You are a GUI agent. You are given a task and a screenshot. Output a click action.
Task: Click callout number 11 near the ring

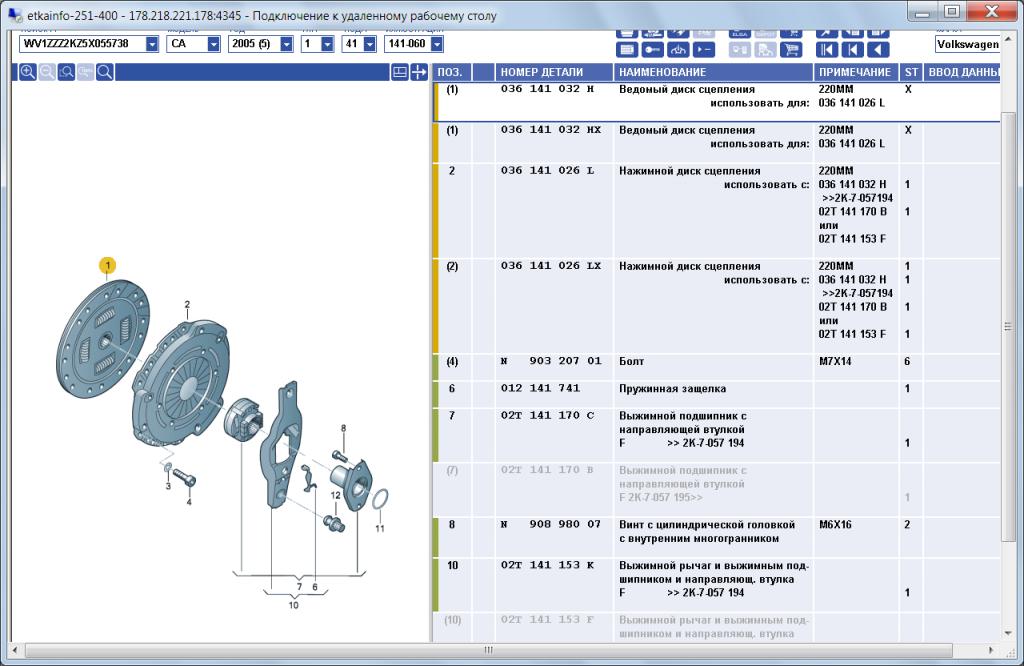379,528
